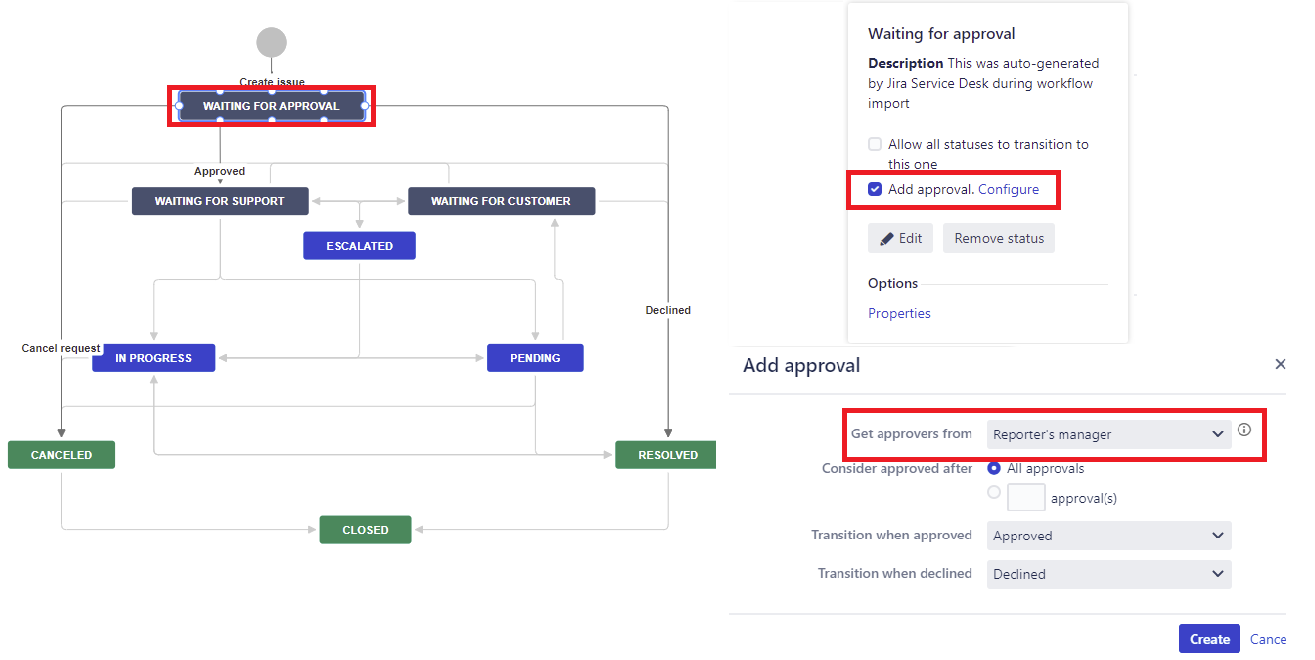Select the Resolved status node
This screenshot has width=1315, height=660.
pyautogui.click(x=667, y=455)
